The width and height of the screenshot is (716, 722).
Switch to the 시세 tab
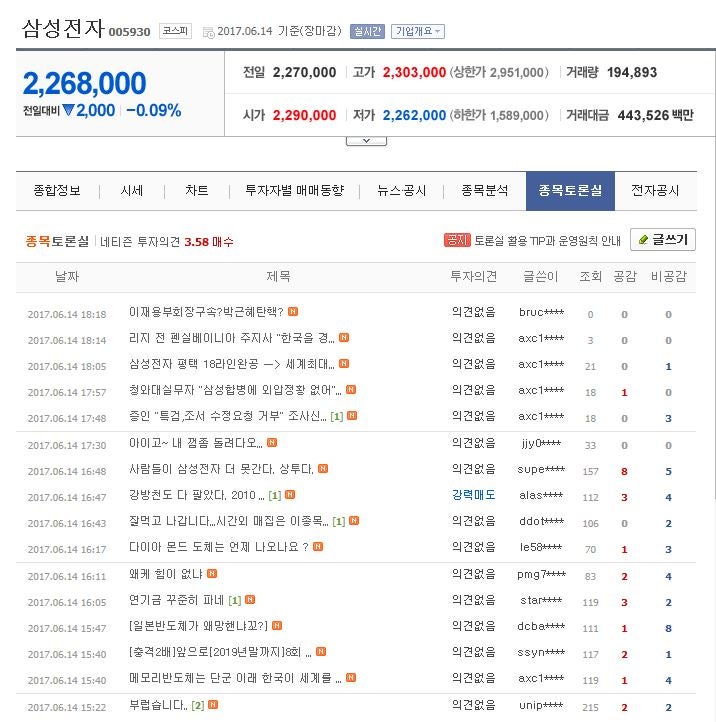pyautogui.click(x=132, y=191)
